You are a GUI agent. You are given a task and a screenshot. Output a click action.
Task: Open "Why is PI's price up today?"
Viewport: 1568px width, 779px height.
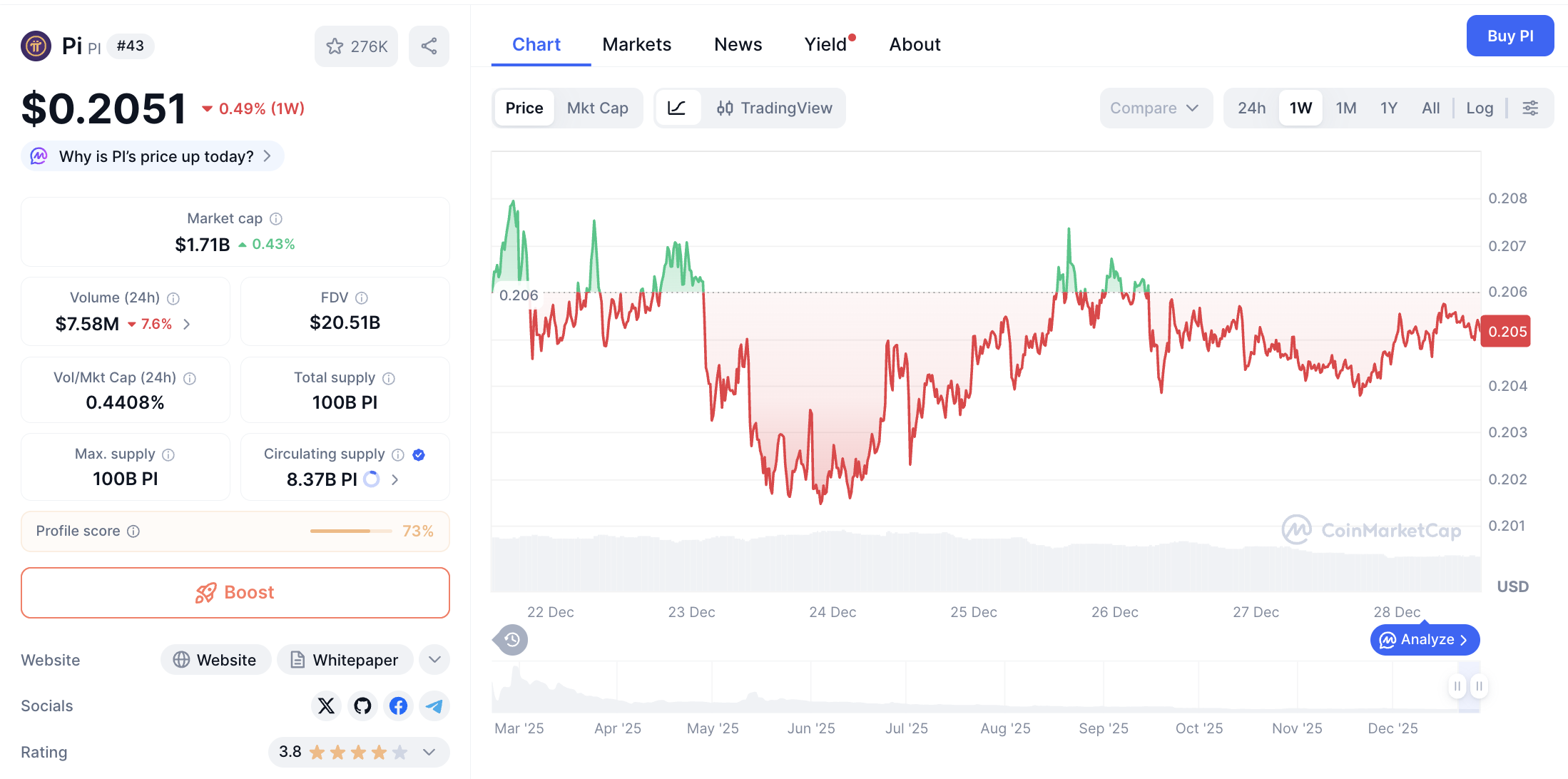pyautogui.click(x=151, y=156)
